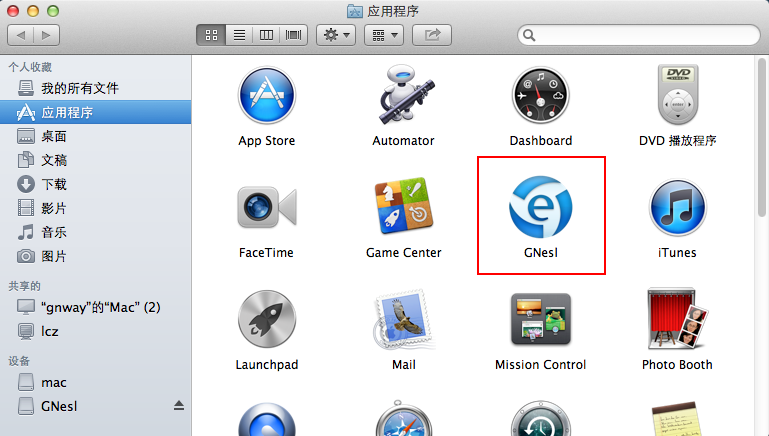Launch the Automator robot icon
The height and width of the screenshot is (436, 769).
click(x=403, y=96)
